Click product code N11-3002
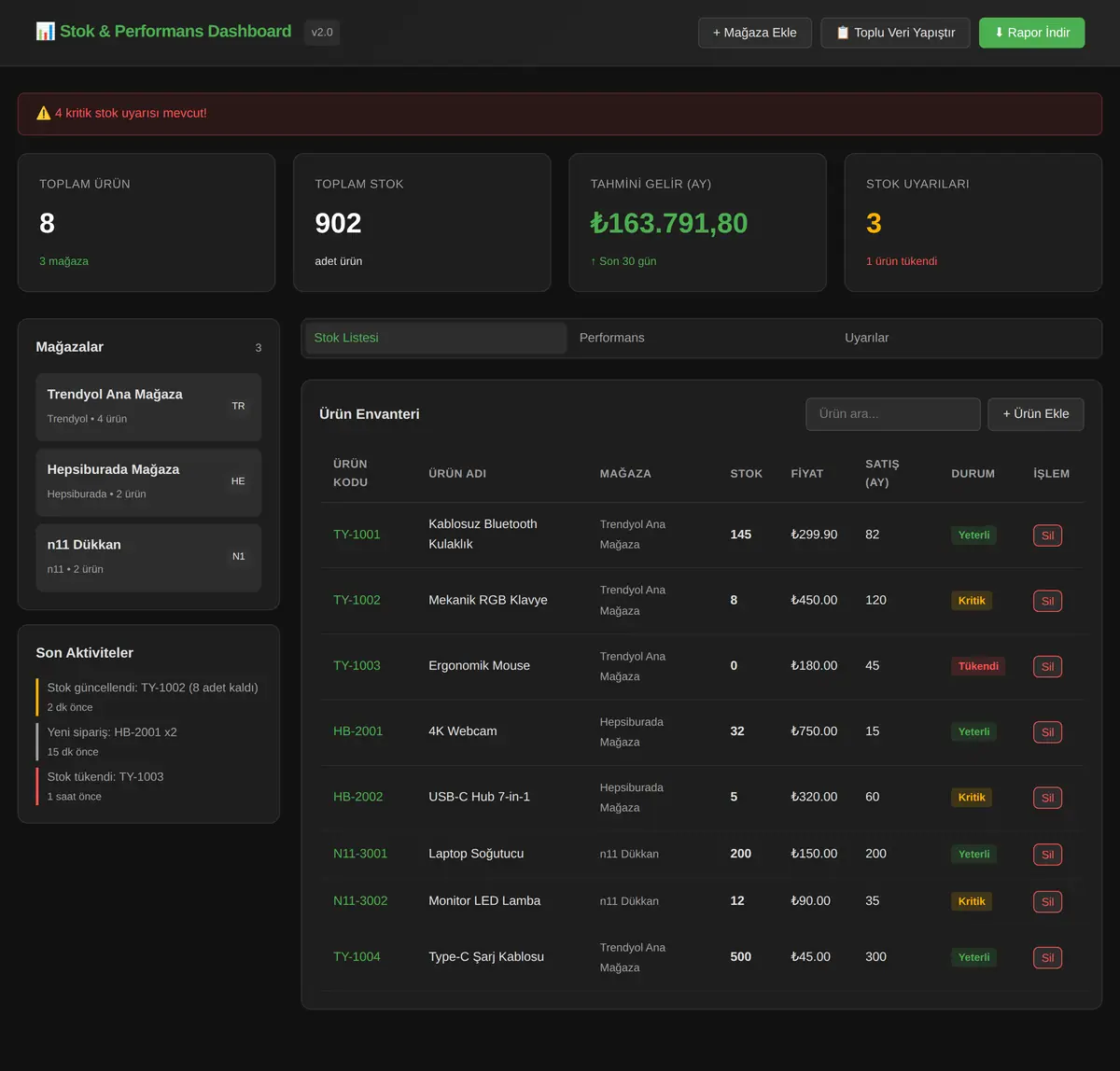The height and width of the screenshot is (1071, 1120). [360, 900]
